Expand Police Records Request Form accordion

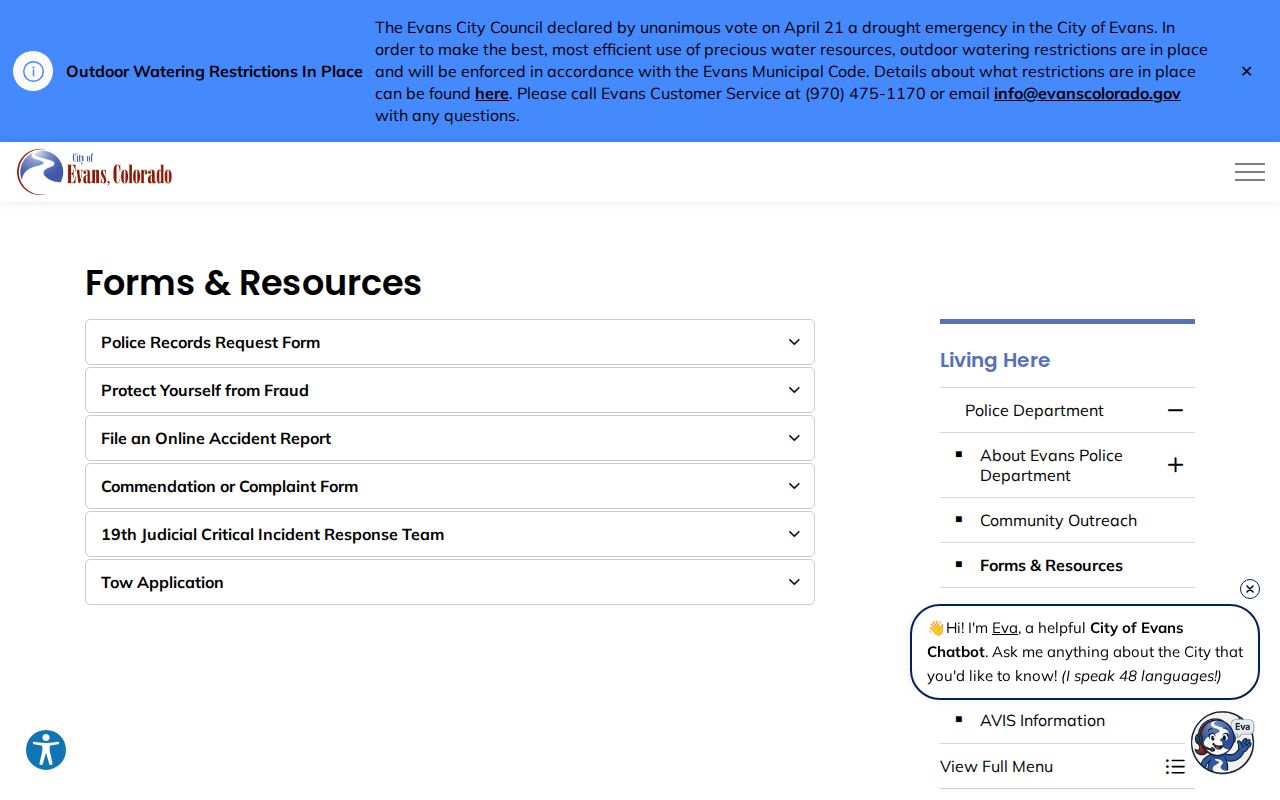point(450,342)
